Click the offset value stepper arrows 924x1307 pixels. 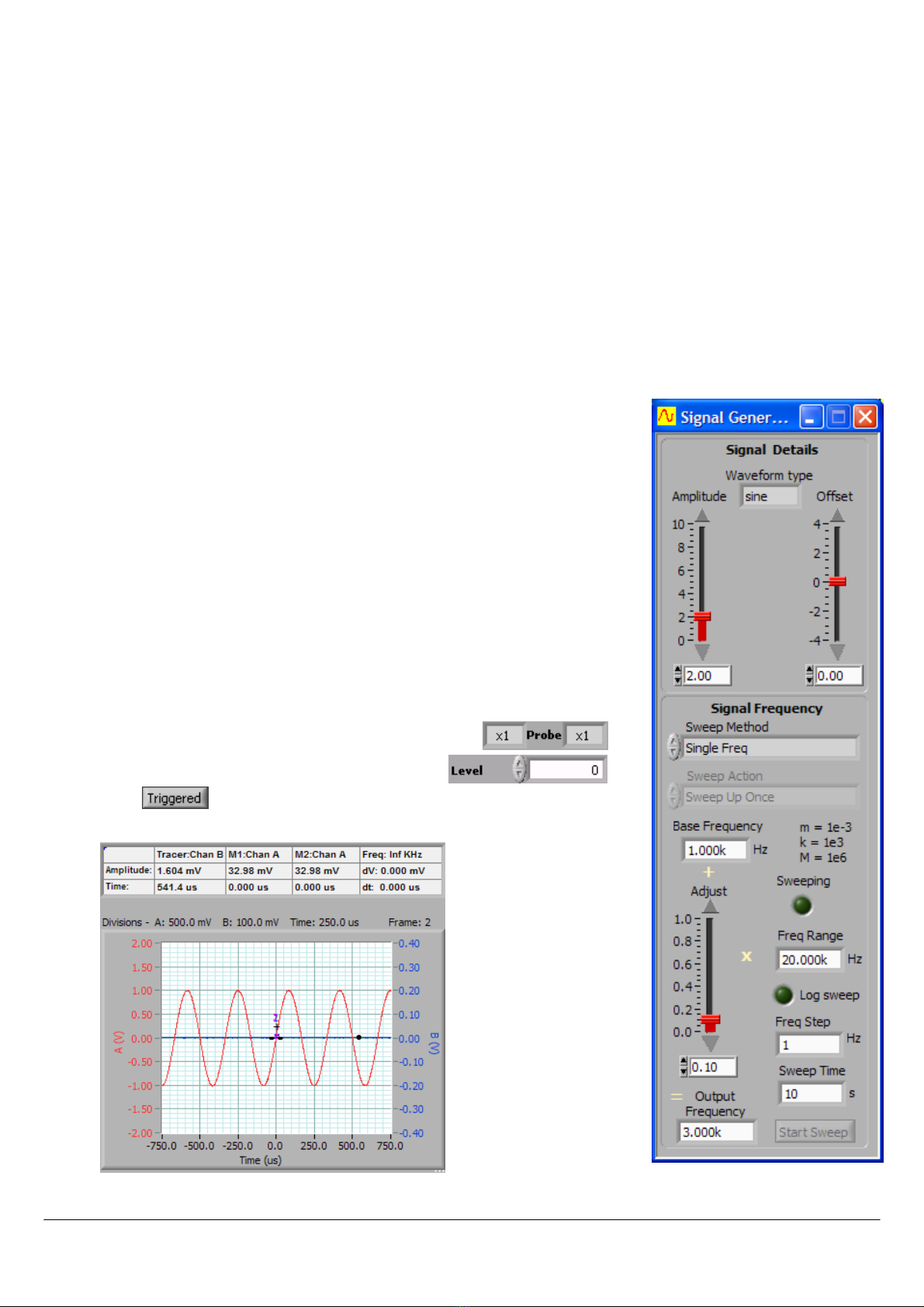[810, 676]
